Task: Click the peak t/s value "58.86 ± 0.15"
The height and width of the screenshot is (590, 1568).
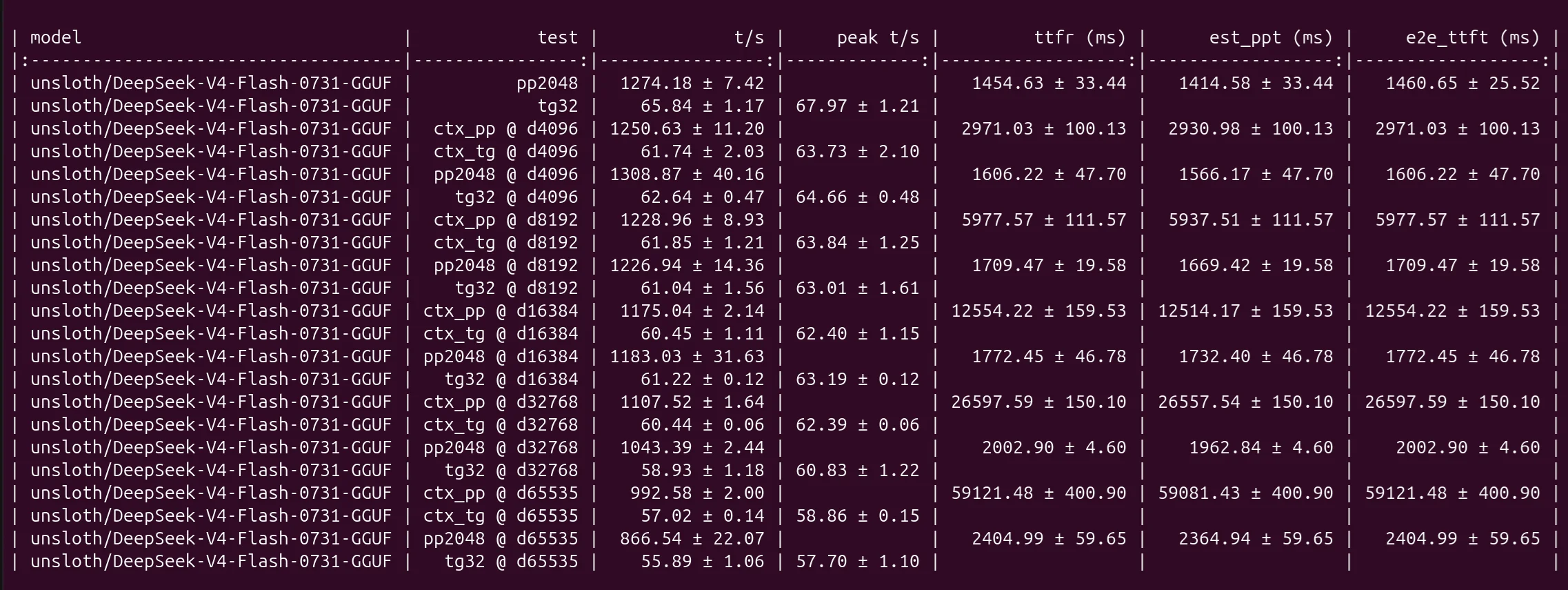Action: pos(858,515)
